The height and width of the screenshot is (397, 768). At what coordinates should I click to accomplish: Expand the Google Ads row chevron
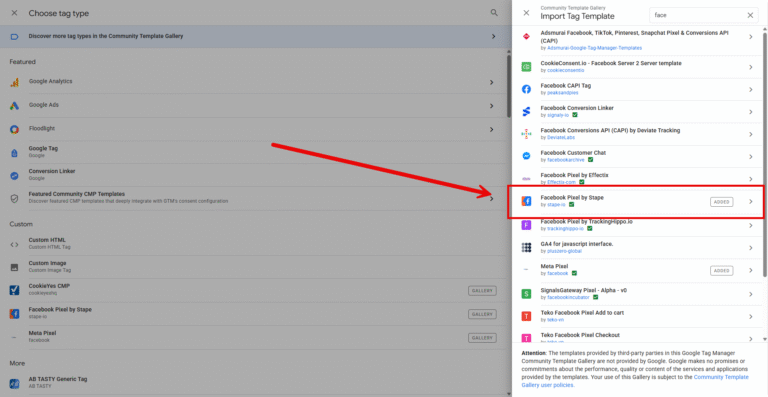491,106
